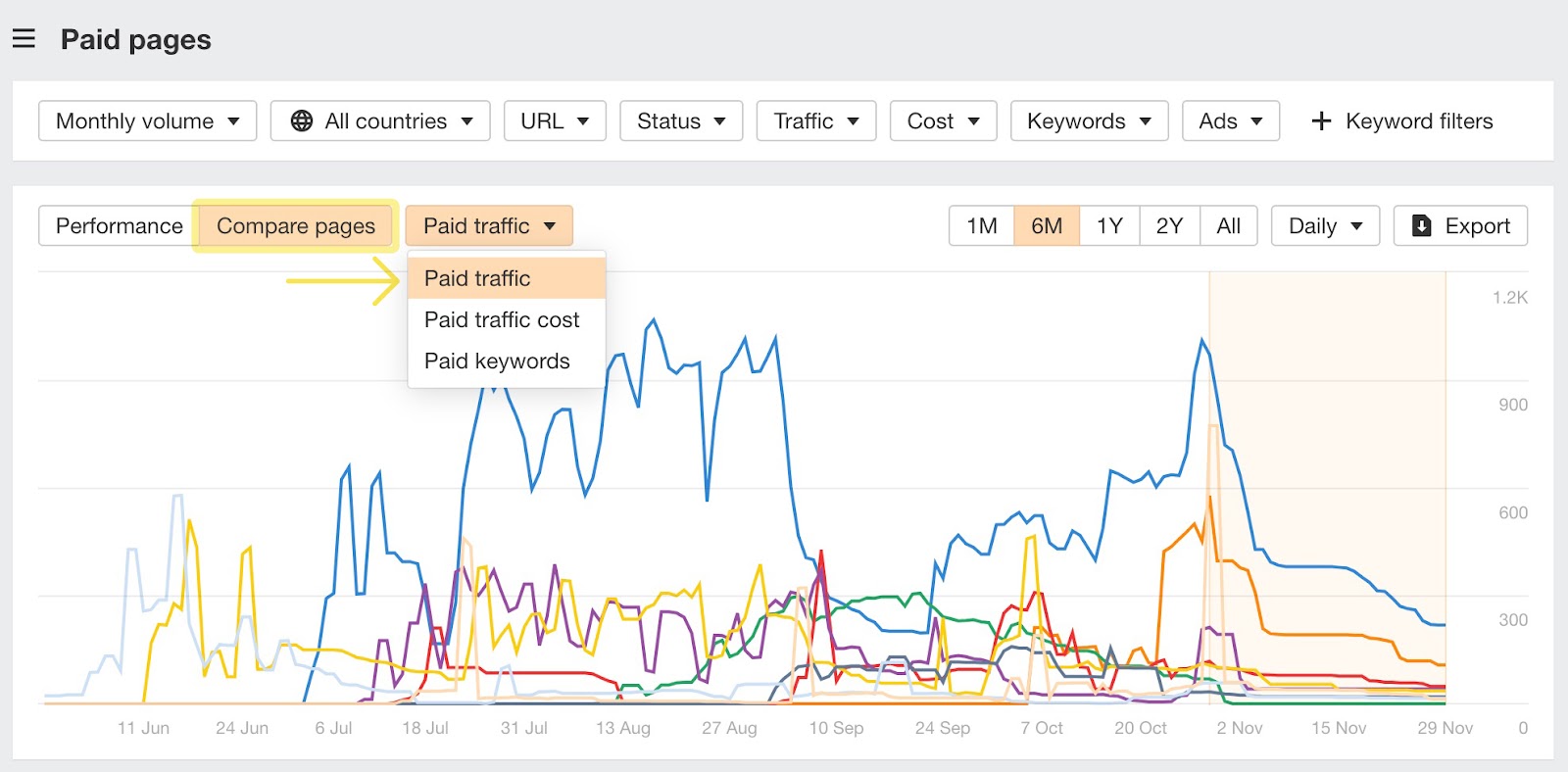Choose Paid traffic cost from the menu
This screenshot has width=1568, height=772.
[502, 319]
